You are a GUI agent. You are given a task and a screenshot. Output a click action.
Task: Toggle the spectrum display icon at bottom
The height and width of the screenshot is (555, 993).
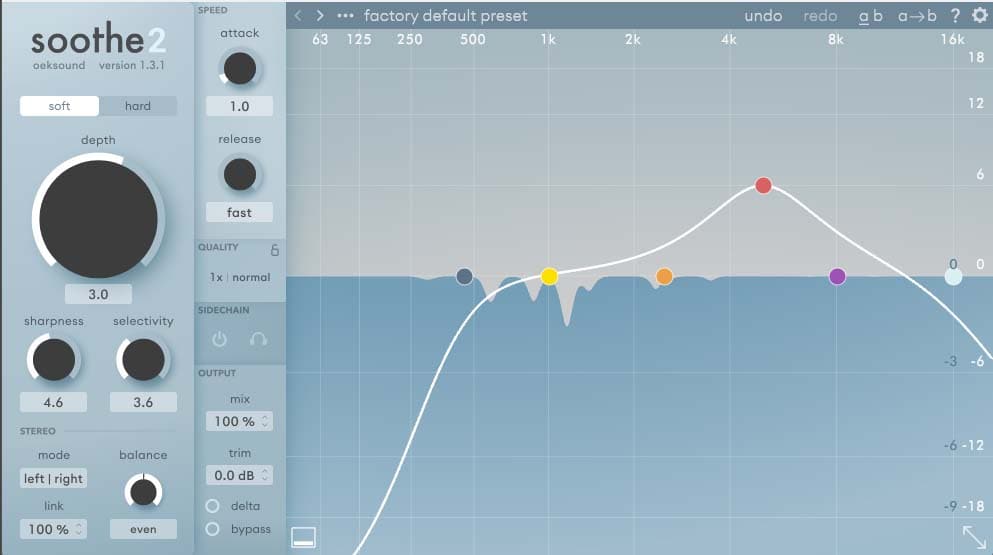tap(303, 537)
